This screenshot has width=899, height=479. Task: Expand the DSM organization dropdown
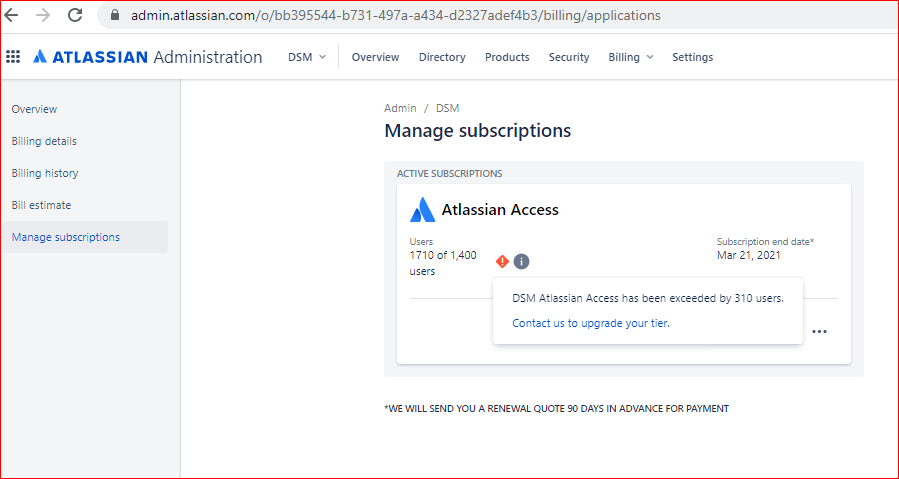tap(307, 57)
